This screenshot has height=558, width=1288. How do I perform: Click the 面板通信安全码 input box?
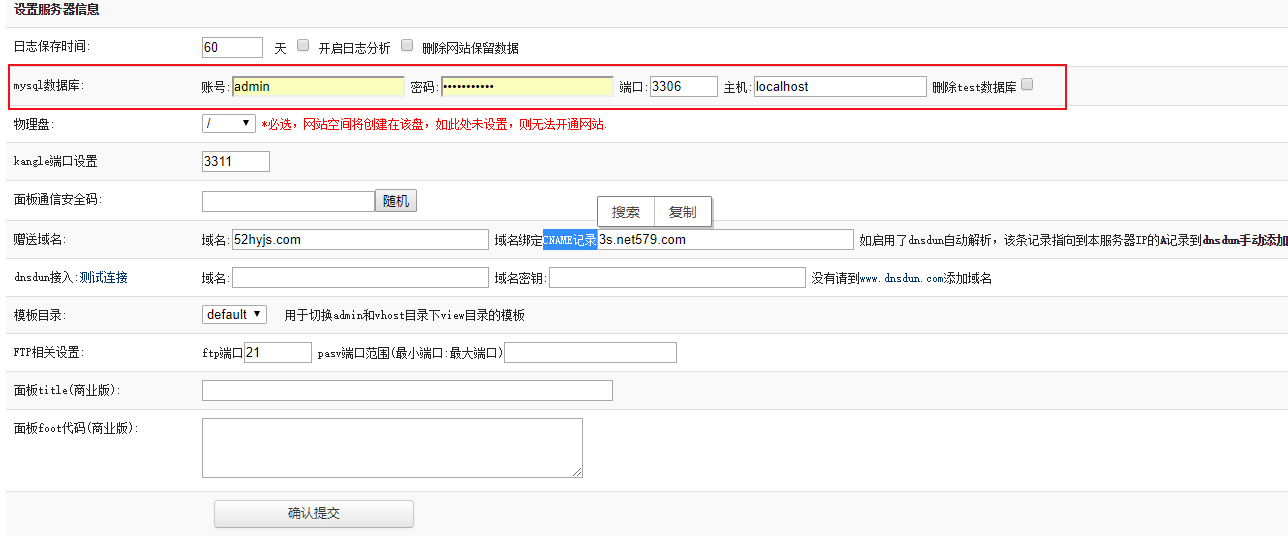(288, 201)
